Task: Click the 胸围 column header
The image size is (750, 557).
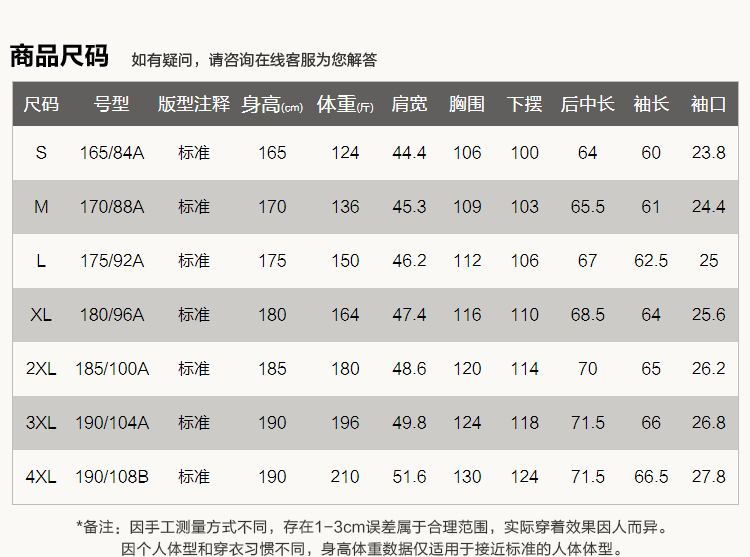Action: coord(467,104)
